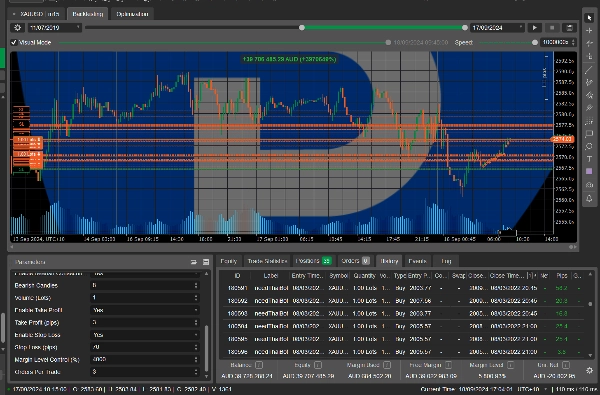The height and width of the screenshot is (395, 600).
Task: Start the backtest with the play button
Action: [535, 28]
